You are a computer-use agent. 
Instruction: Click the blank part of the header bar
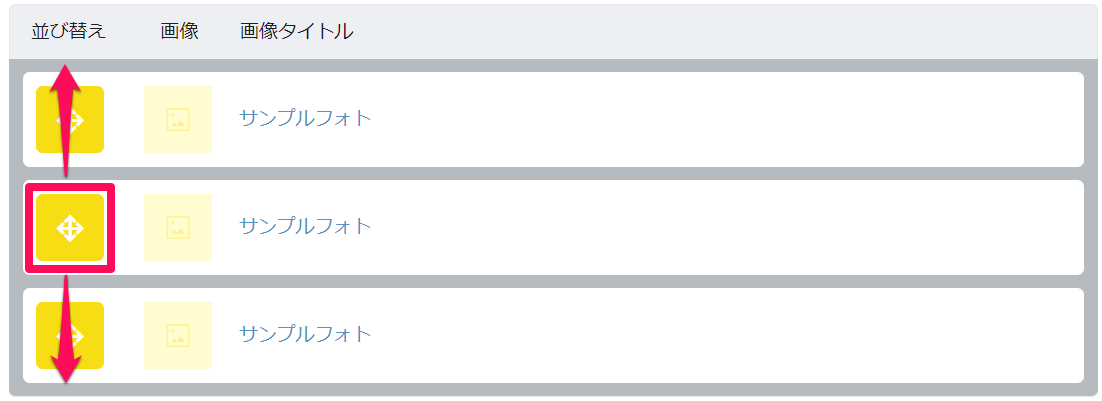pos(724,32)
